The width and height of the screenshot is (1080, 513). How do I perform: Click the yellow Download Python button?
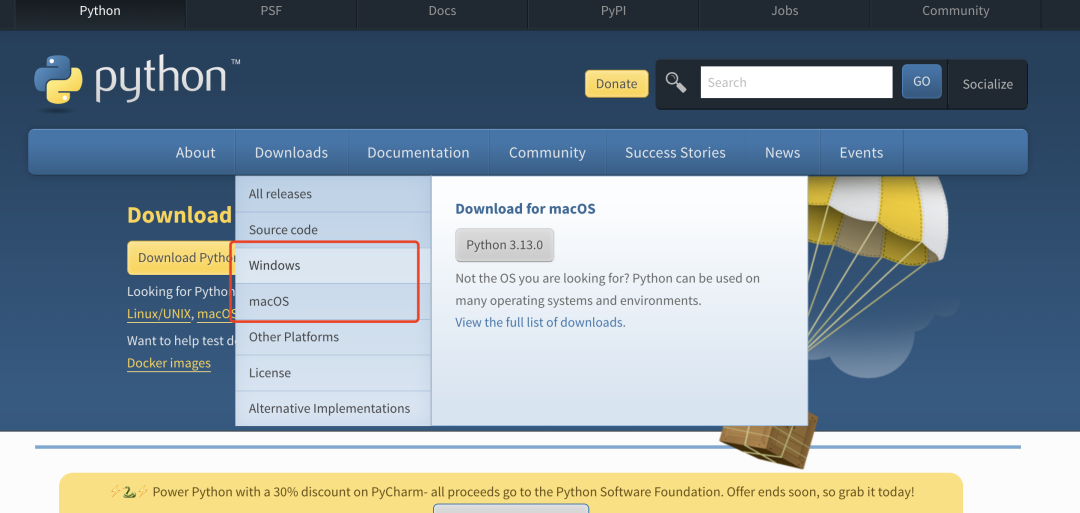(x=181, y=258)
